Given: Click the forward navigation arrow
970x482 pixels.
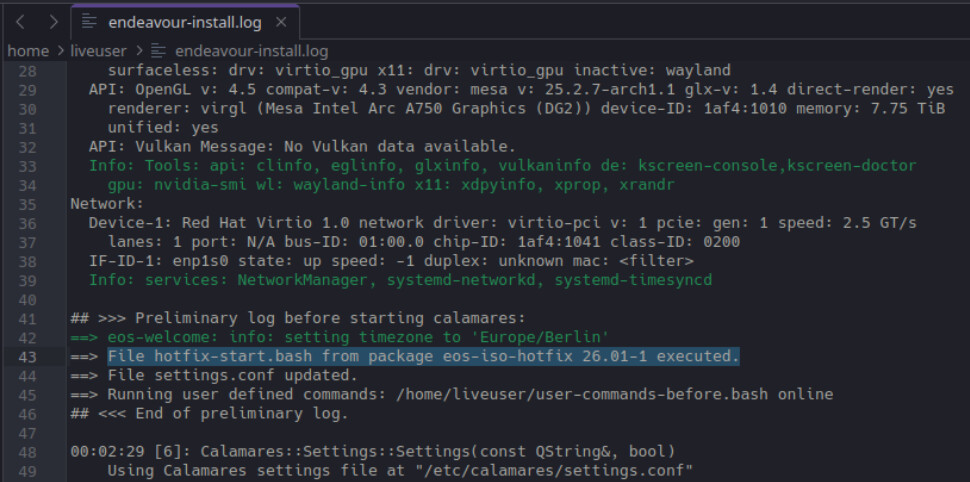Looking at the screenshot, I should [52, 21].
